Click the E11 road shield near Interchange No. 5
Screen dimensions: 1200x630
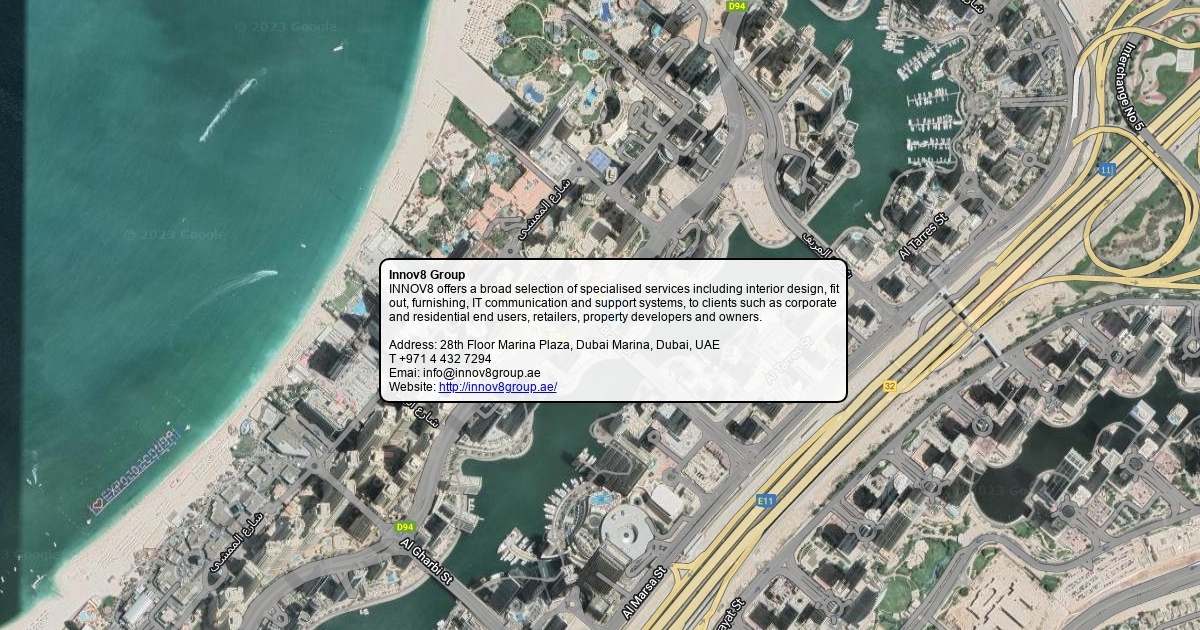click(1107, 170)
